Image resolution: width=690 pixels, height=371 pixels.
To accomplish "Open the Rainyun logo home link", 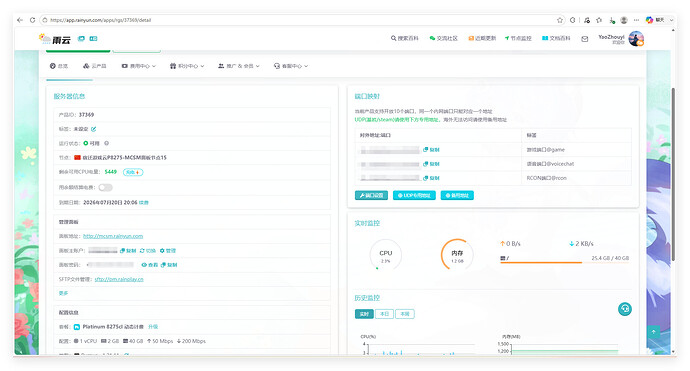I will click(x=55, y=39).
